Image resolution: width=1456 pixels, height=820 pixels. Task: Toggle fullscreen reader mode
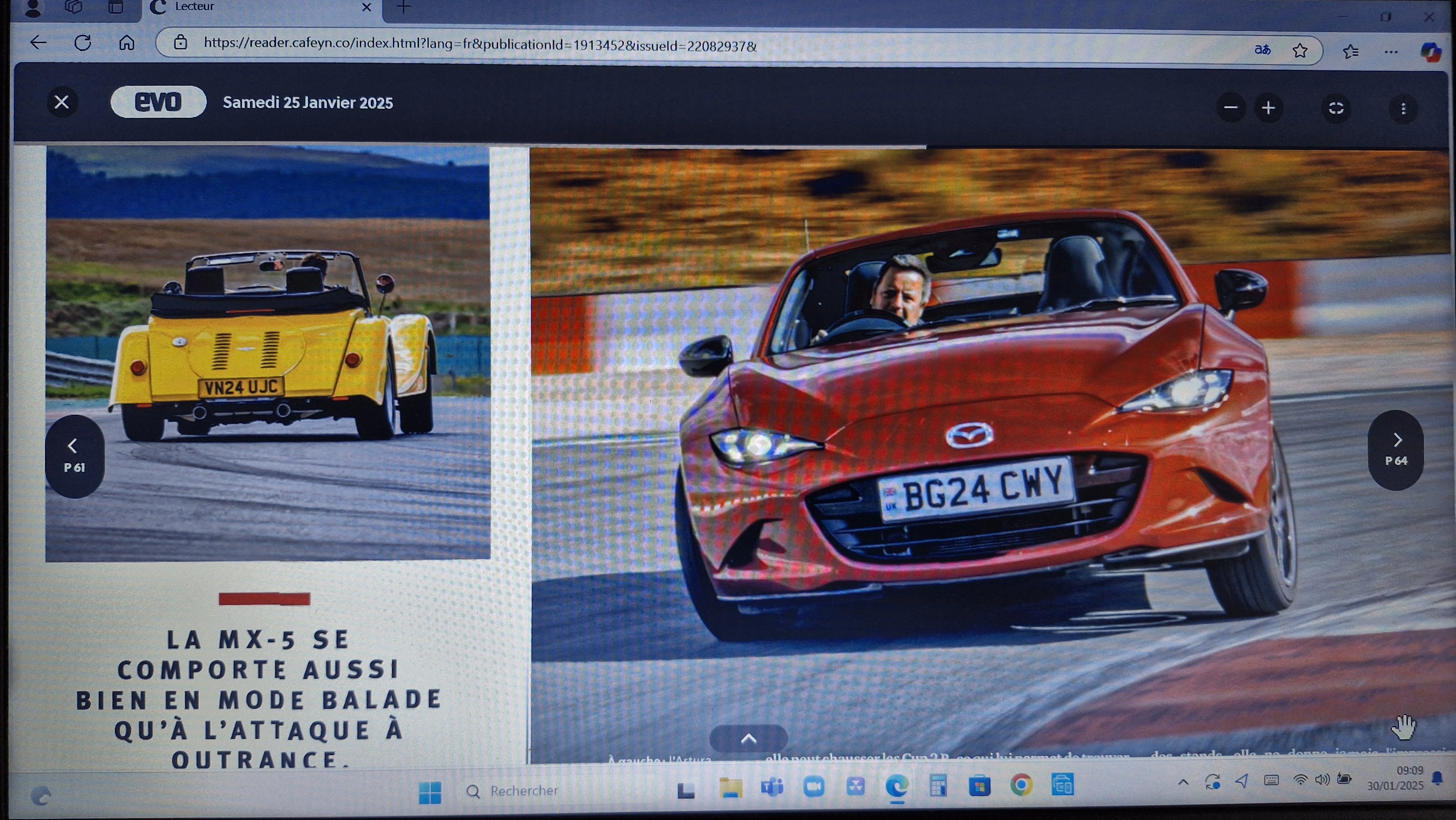coord(1336,108)
